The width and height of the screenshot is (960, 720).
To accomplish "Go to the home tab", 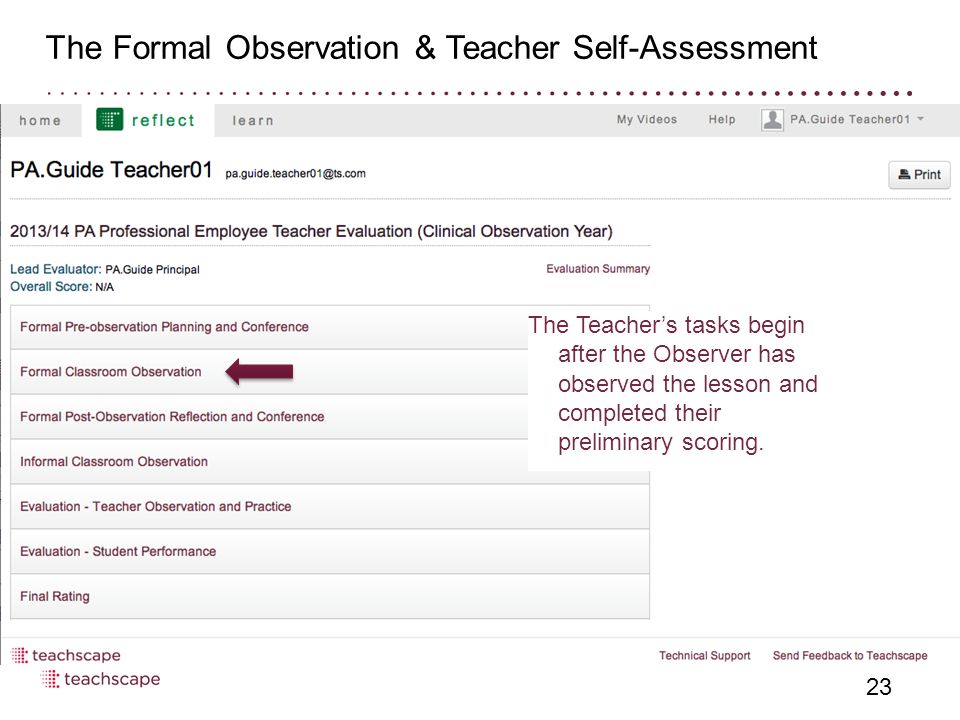I will (x=40, y=121).
